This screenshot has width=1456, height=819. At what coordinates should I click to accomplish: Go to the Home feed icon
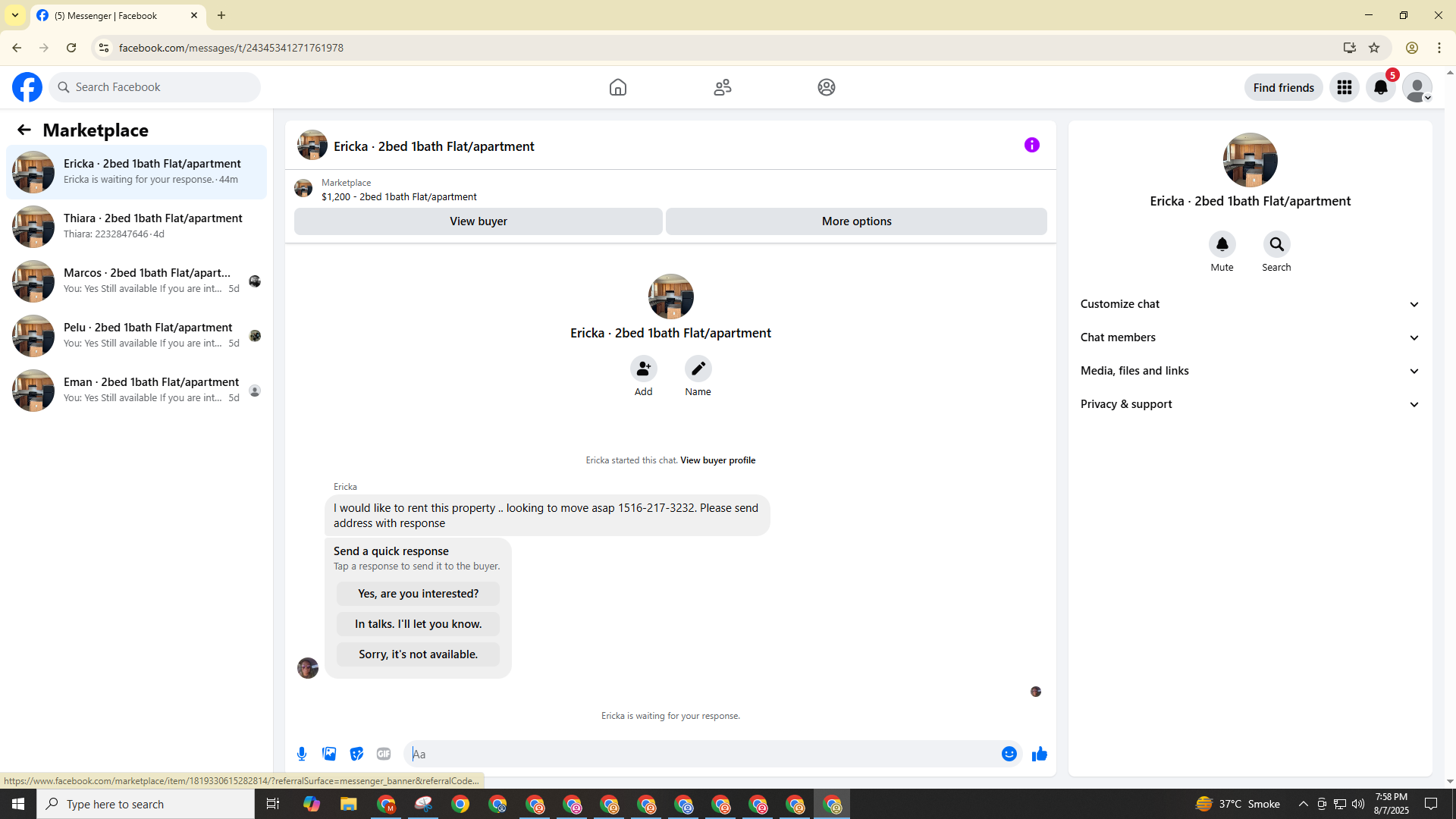(x=618, y=87)
